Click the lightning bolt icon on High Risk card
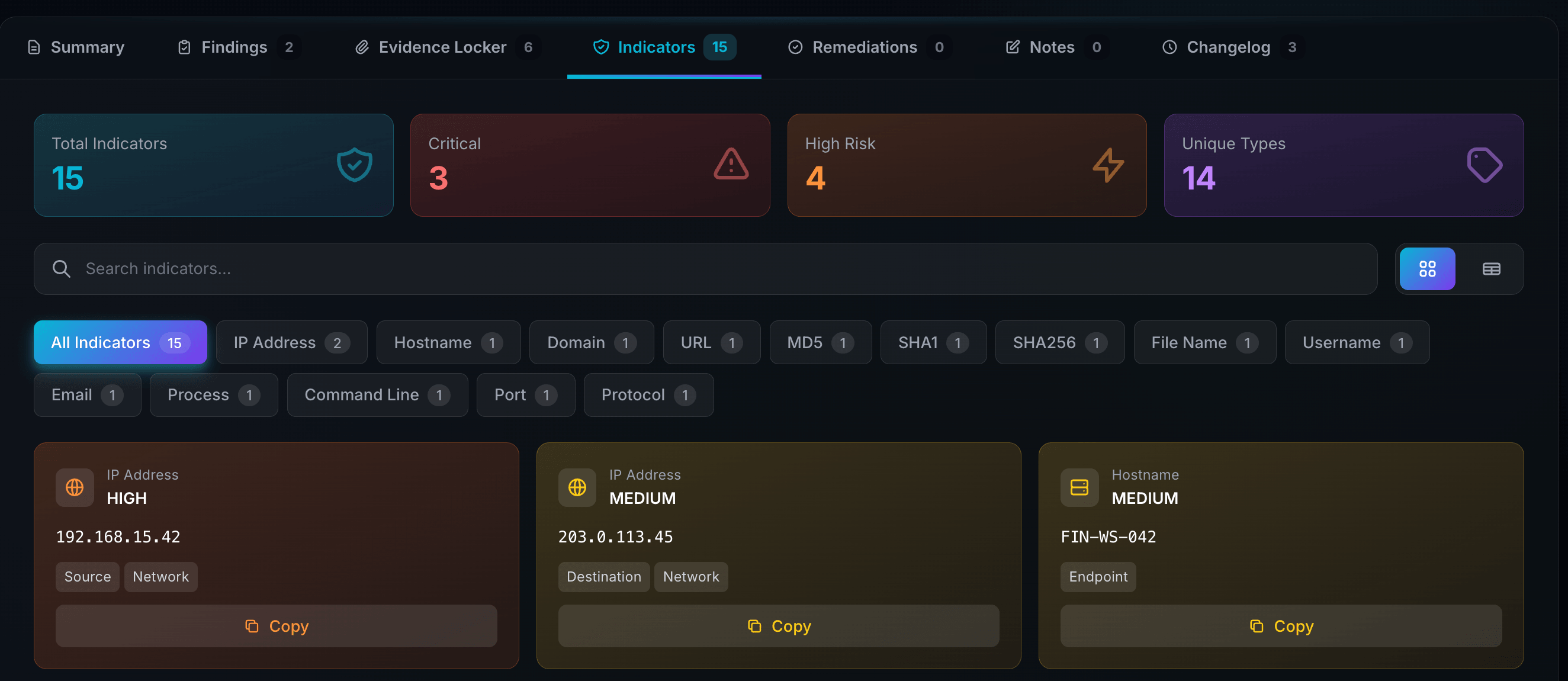The height and width of the screenshot is (681, 1568). pos(1107,163)
